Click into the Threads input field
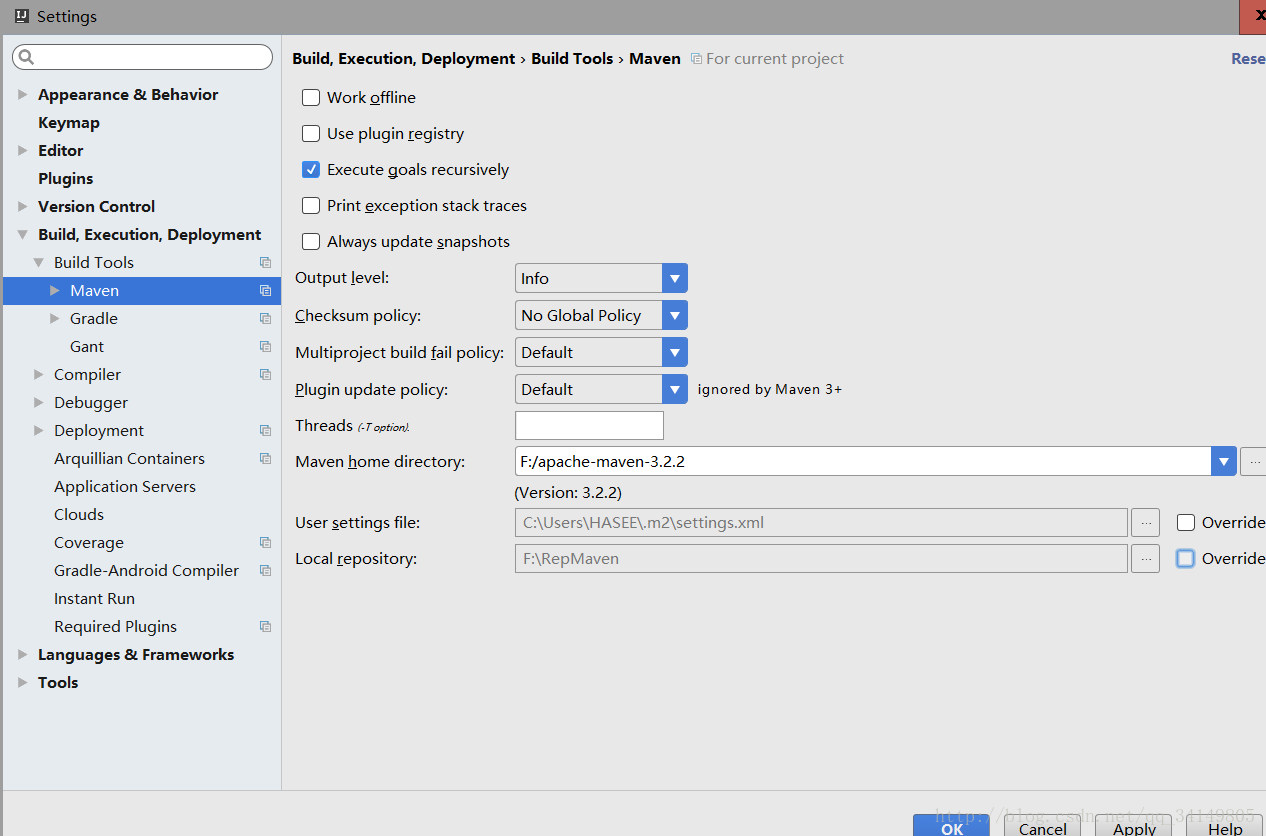 pyautogui.click(x=589, y=425)
